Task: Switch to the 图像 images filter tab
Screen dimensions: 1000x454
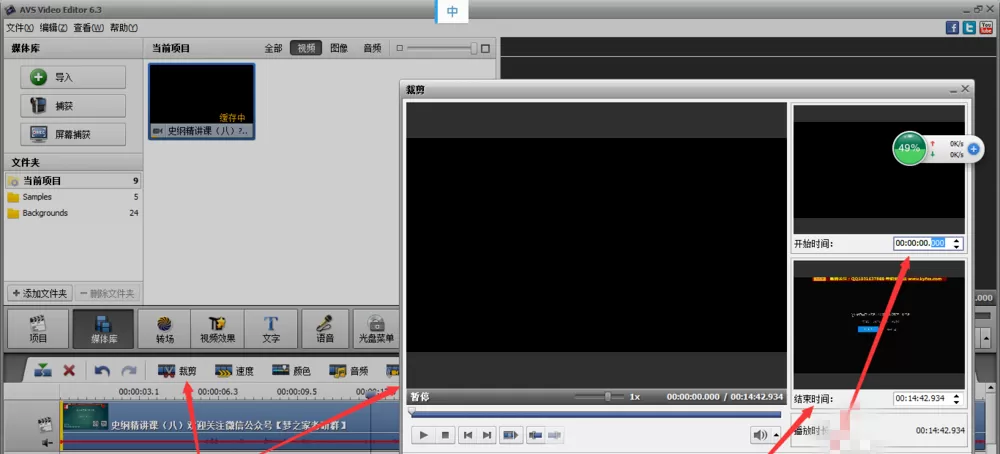Action: [339, 48]
